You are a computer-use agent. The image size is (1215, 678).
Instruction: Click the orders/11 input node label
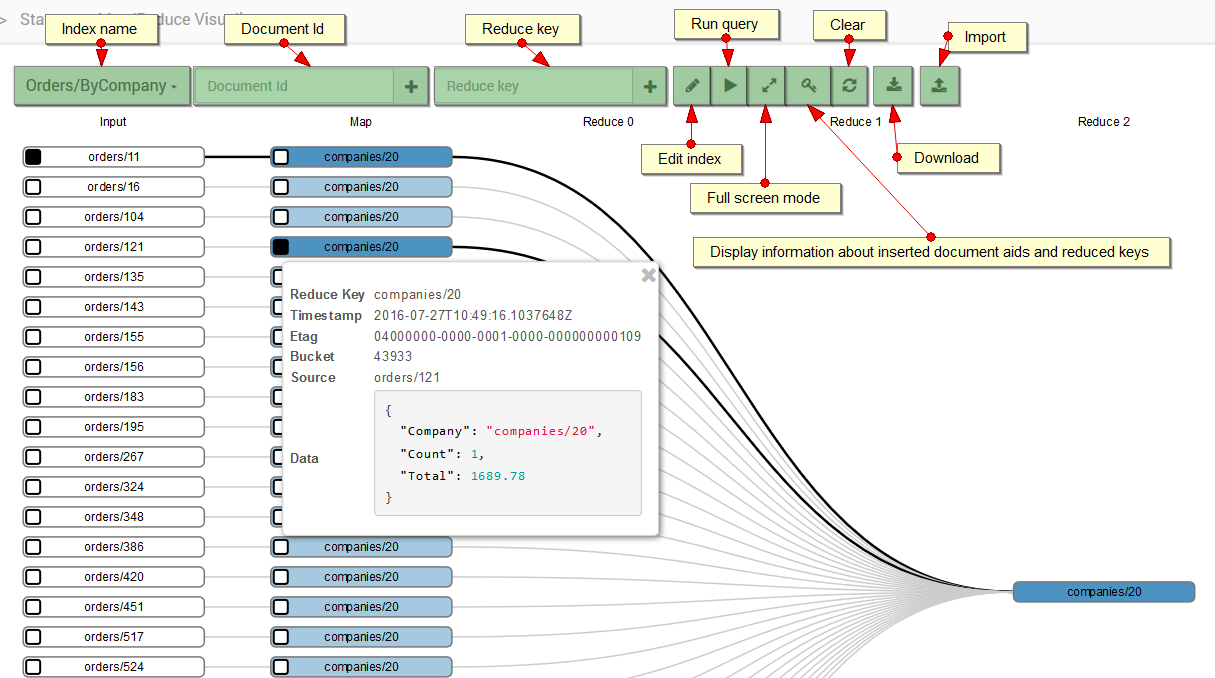pyautogui.click(x=112, y=157)
